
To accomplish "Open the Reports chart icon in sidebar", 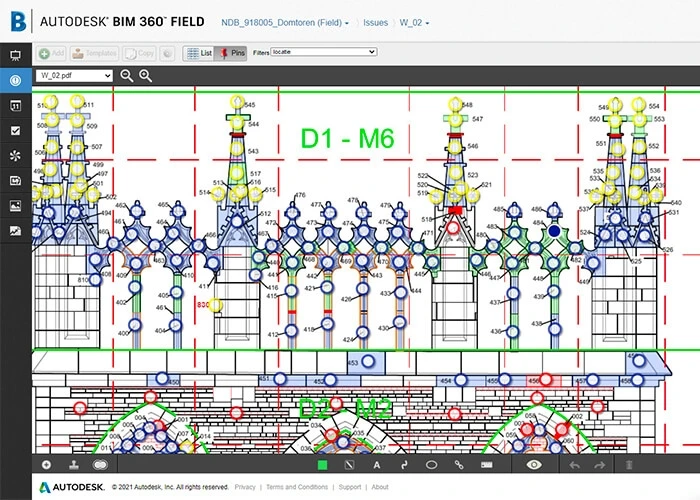I will pos(15,231).
